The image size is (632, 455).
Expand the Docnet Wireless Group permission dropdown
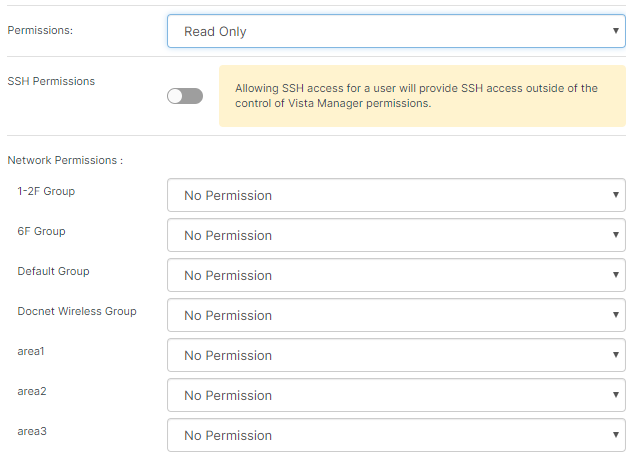[x=396, y=315]
